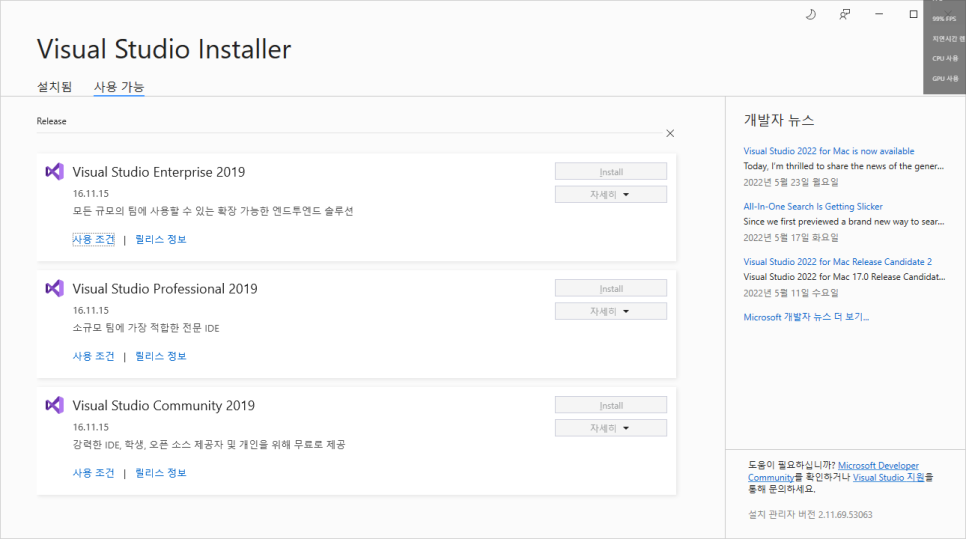
Task: Click Visual Studio Enterprise 2019 logo icon
Action: coord(54,171)
